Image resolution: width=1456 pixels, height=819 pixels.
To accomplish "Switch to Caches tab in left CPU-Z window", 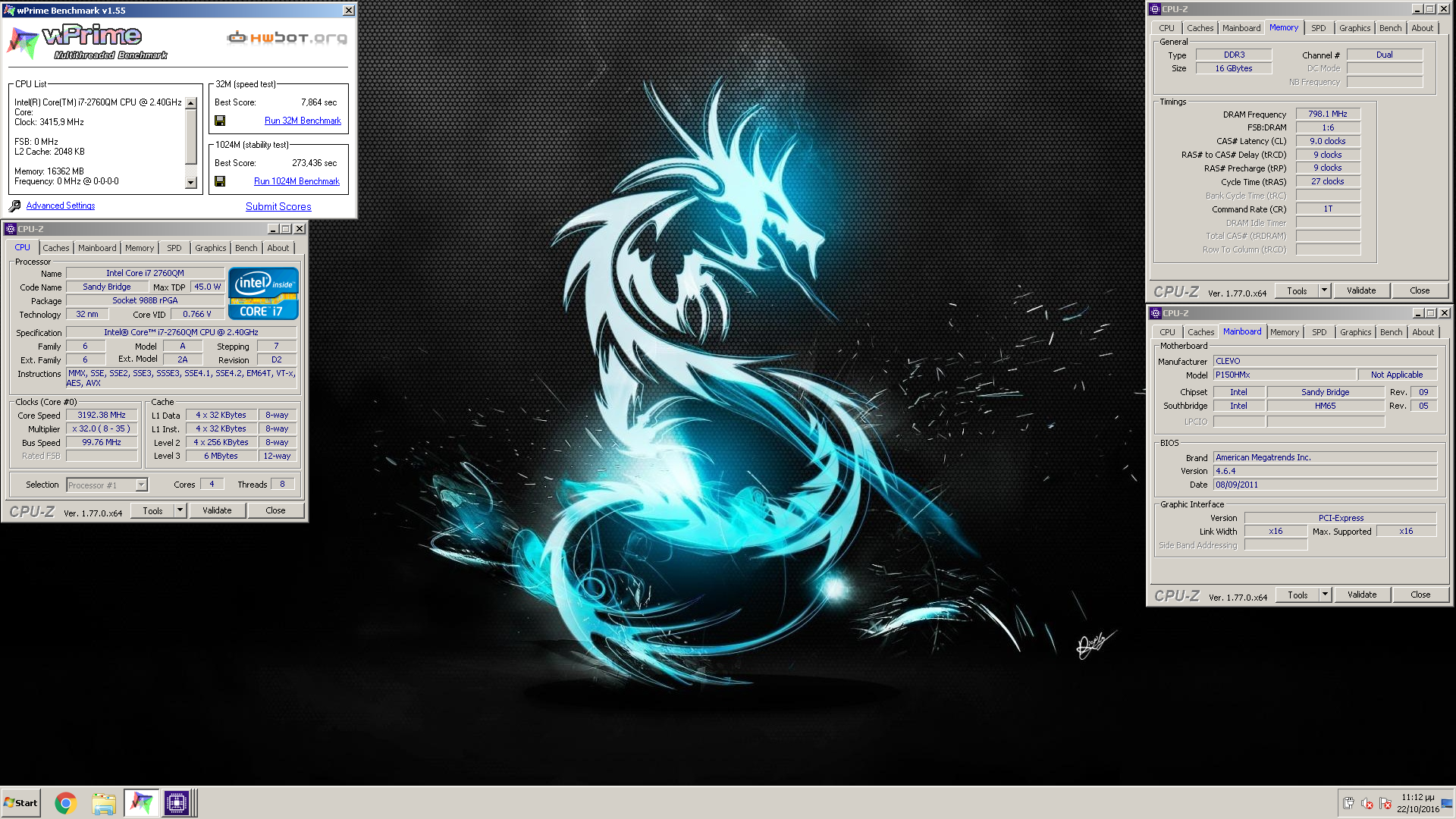I will pos(55,248).
